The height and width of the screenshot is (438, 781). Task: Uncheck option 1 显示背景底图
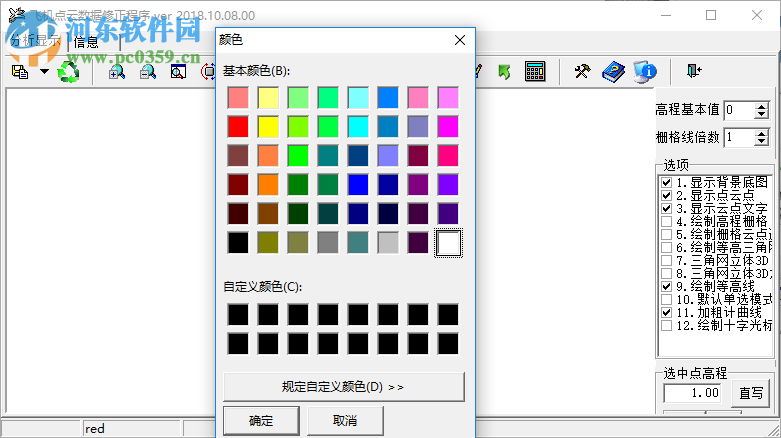666,183
